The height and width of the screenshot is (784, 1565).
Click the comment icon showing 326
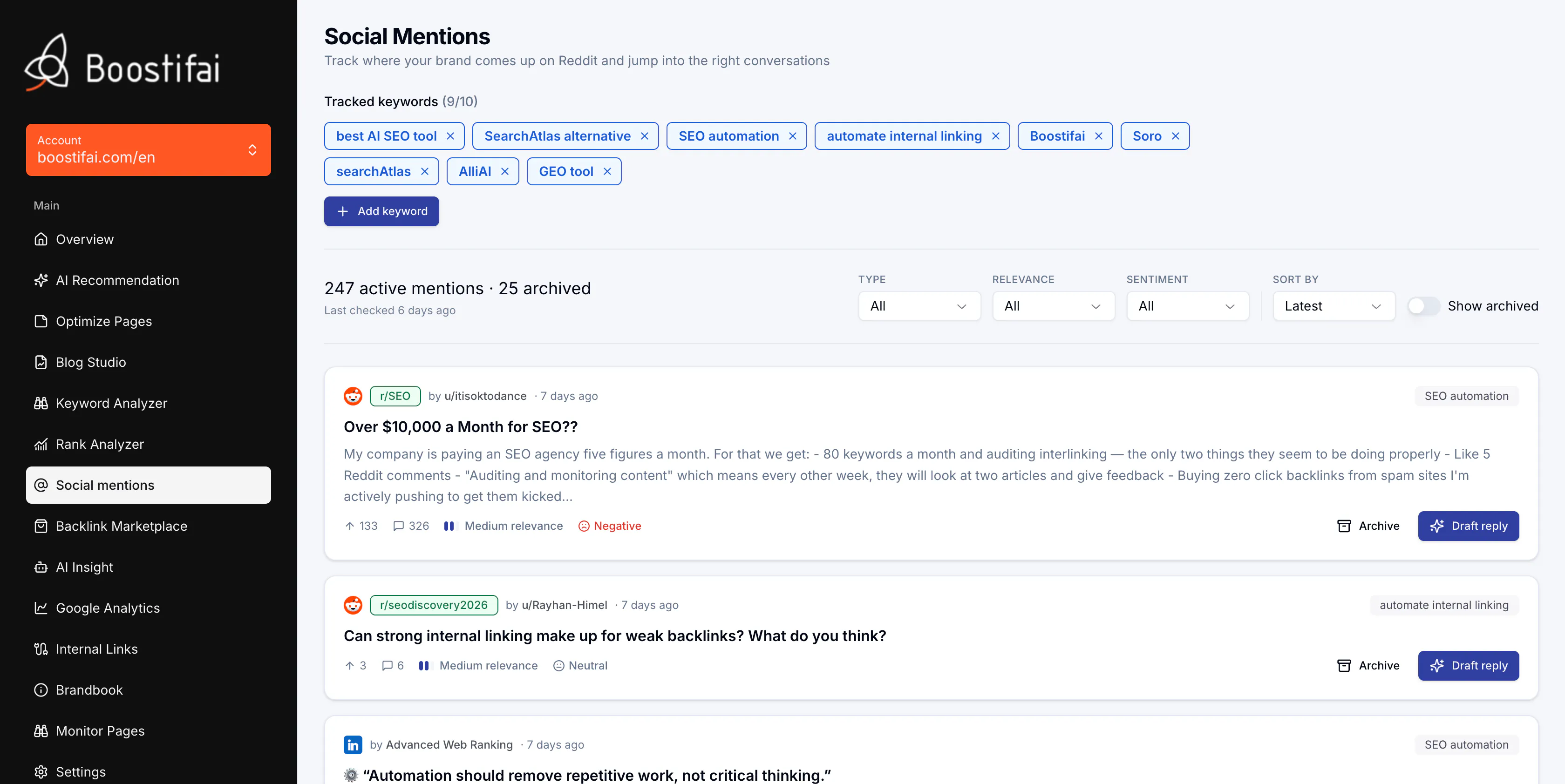coord(399,526)
